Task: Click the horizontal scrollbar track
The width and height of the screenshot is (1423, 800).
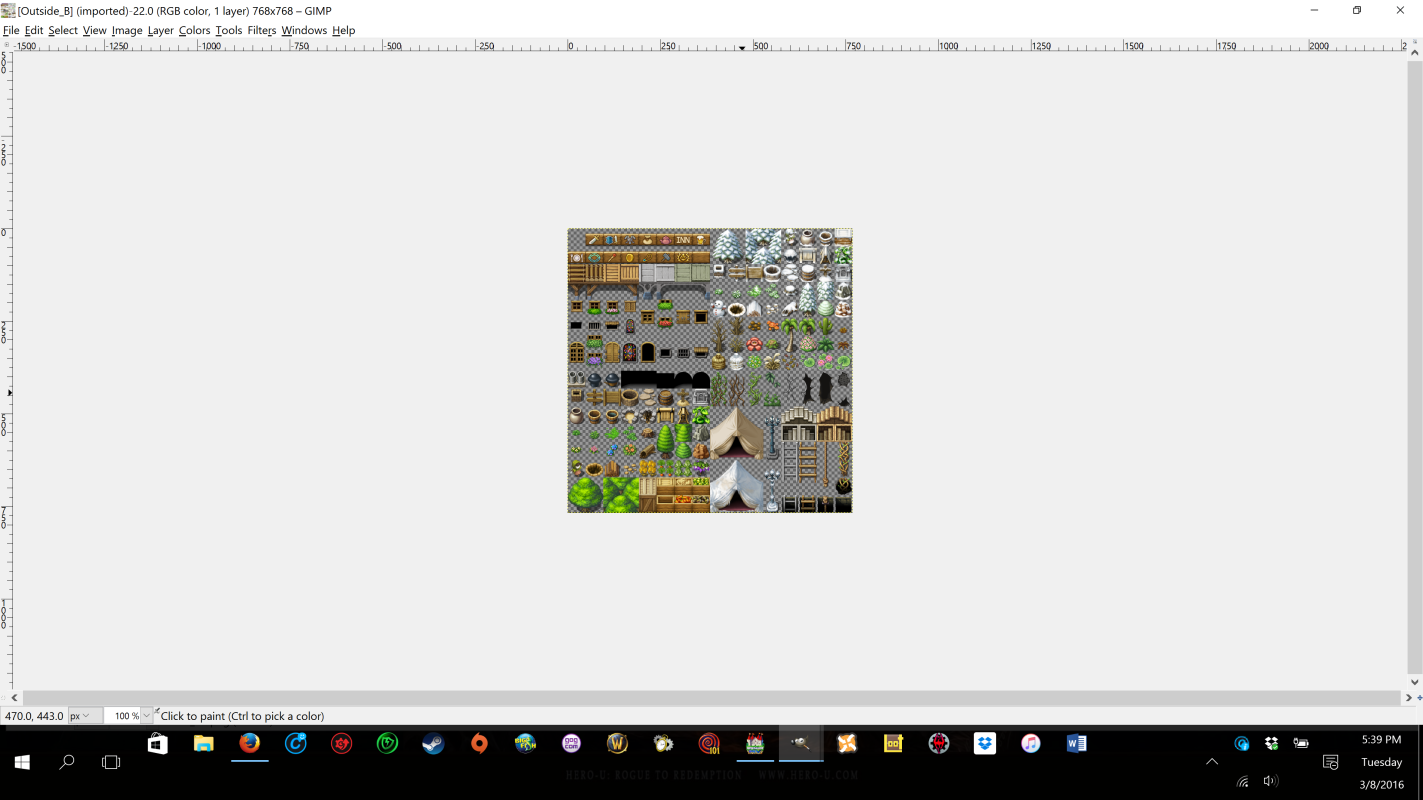Action: pos(711,697)
